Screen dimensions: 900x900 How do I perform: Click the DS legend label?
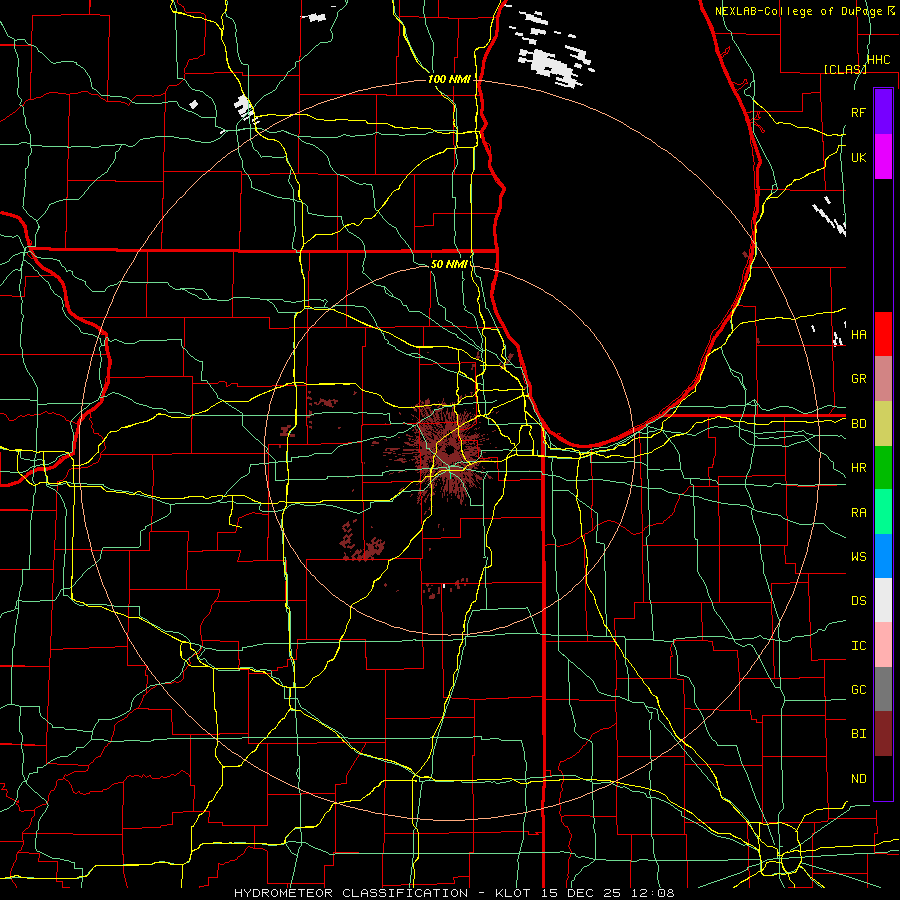(858, 601)
